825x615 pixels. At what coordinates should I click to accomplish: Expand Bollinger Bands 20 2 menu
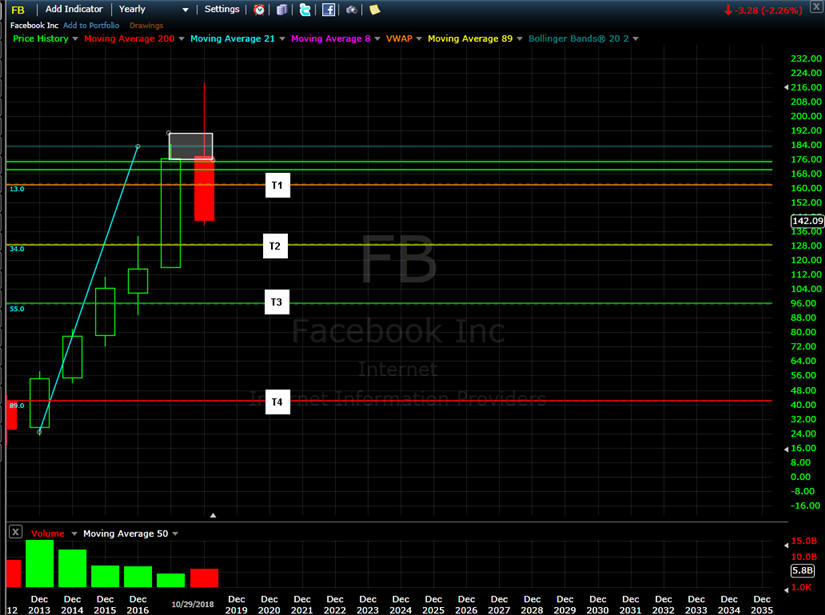coord(636,39)
